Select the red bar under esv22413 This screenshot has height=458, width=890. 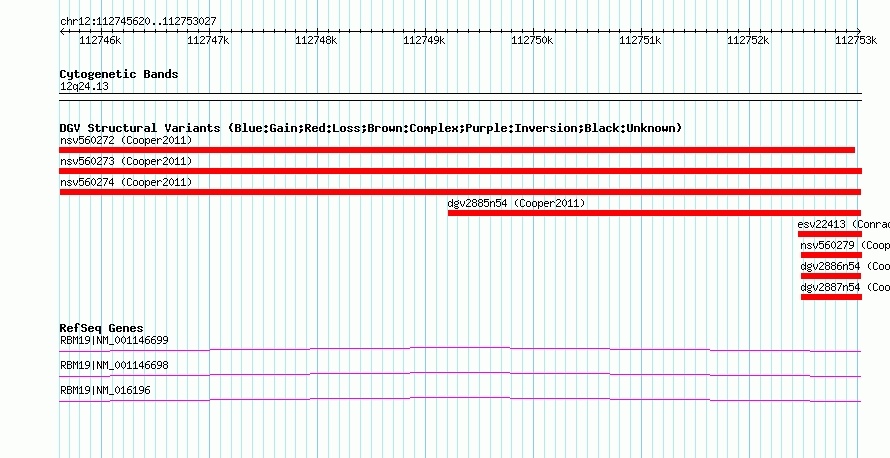[830, 234]
